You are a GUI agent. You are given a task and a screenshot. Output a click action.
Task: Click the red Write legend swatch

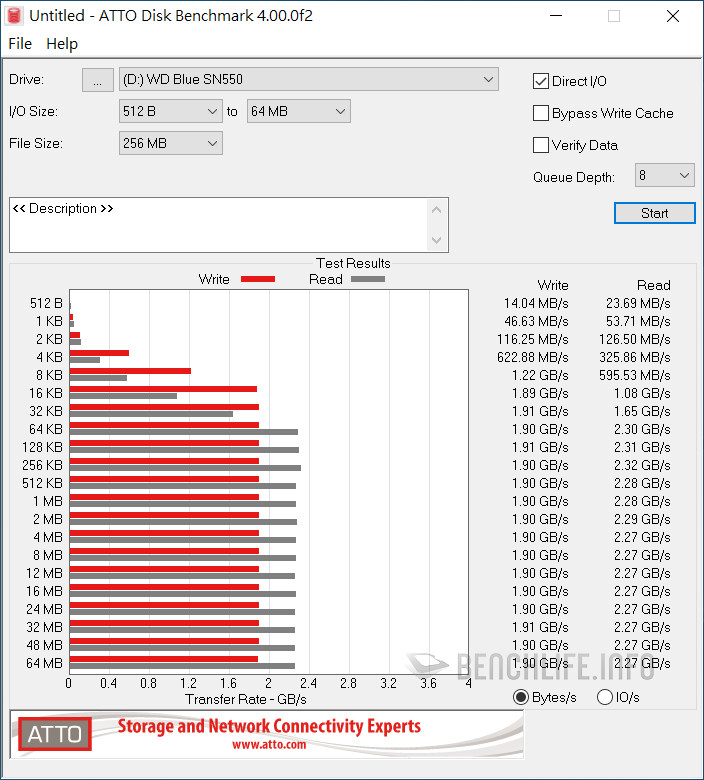pyautogui.click(x=258, y=279)
